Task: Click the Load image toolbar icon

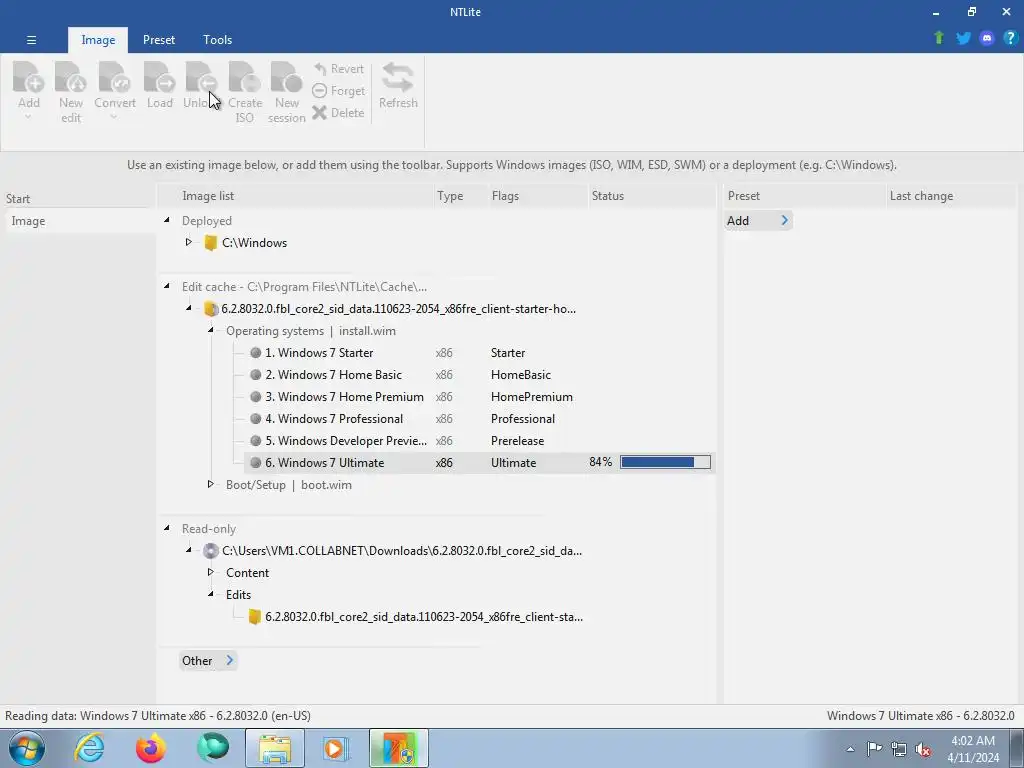Action: point(159,78)
